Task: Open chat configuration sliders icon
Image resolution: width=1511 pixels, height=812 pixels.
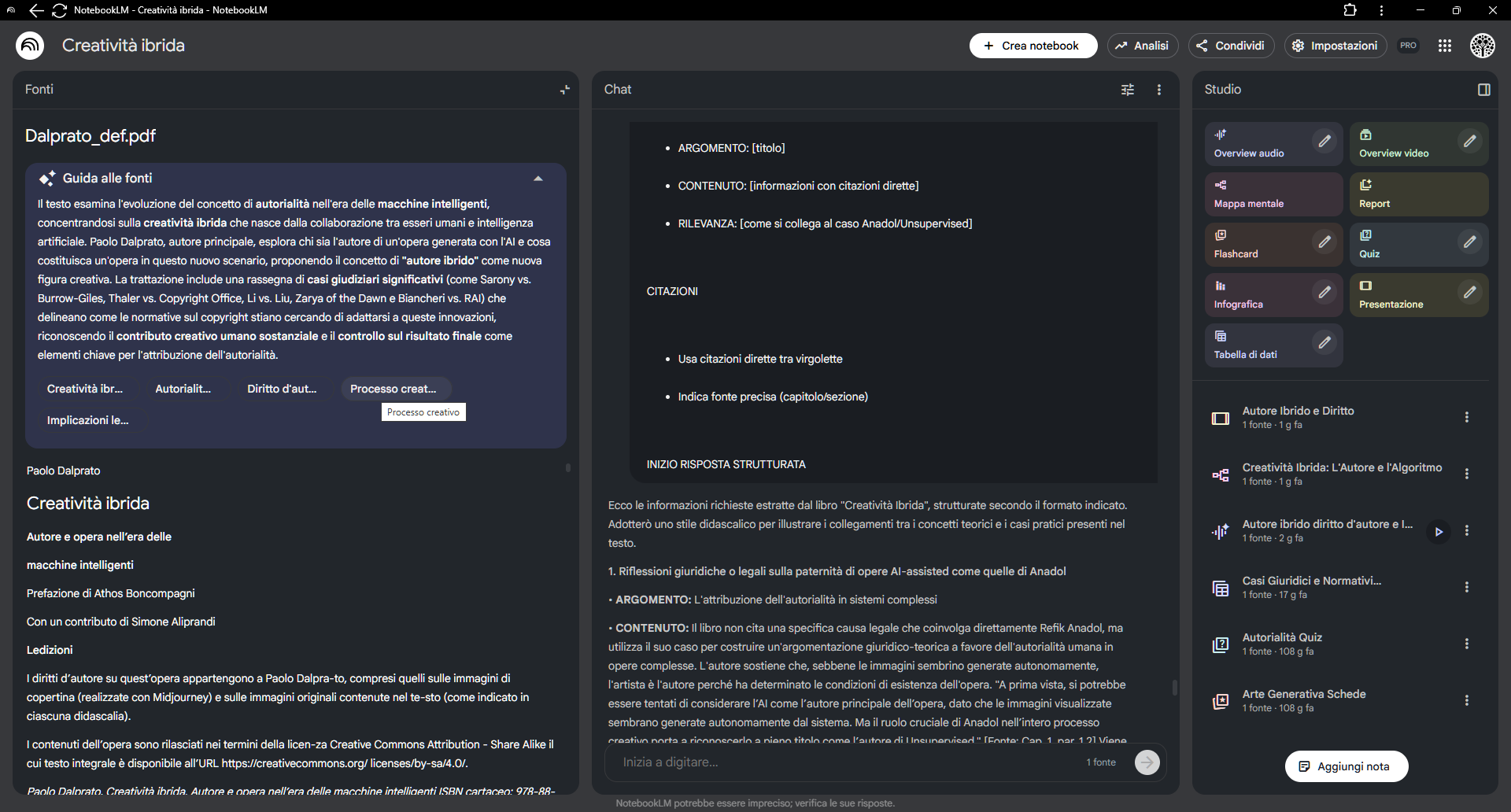Action: click(x=1127, y=90)
